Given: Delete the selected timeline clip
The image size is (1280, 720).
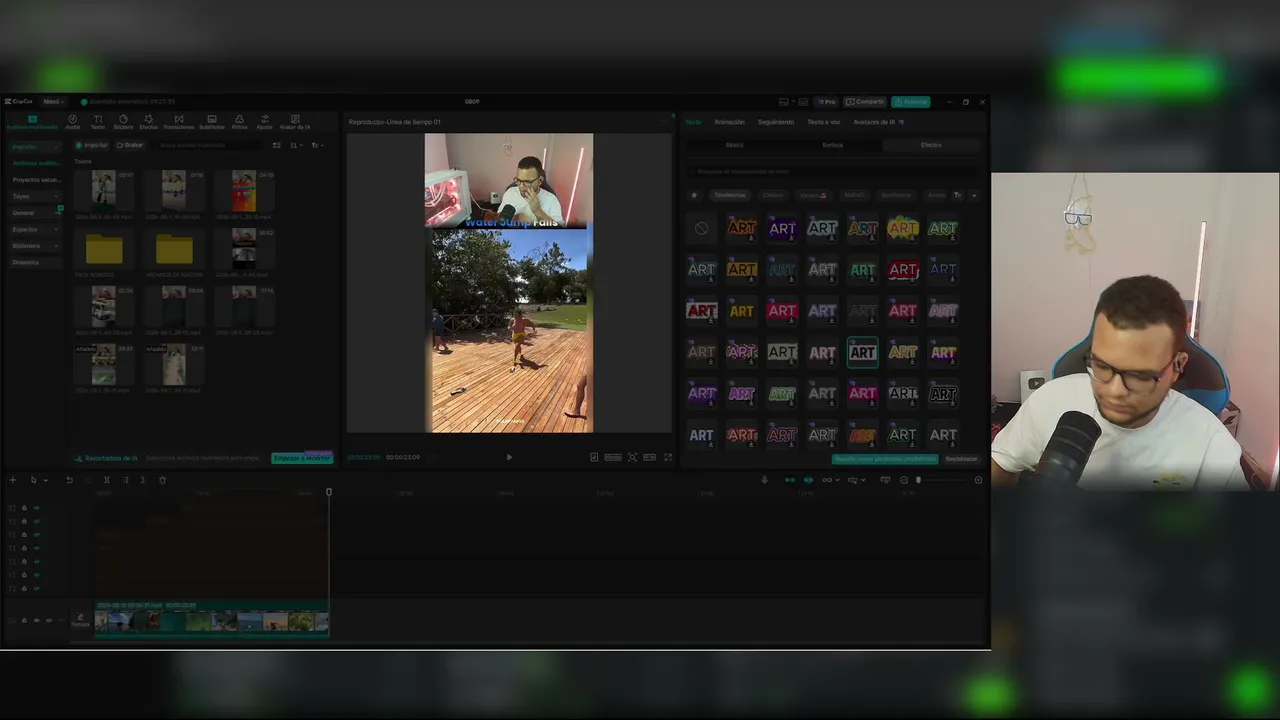Looking at the screenshot, I should click(162, 480).
